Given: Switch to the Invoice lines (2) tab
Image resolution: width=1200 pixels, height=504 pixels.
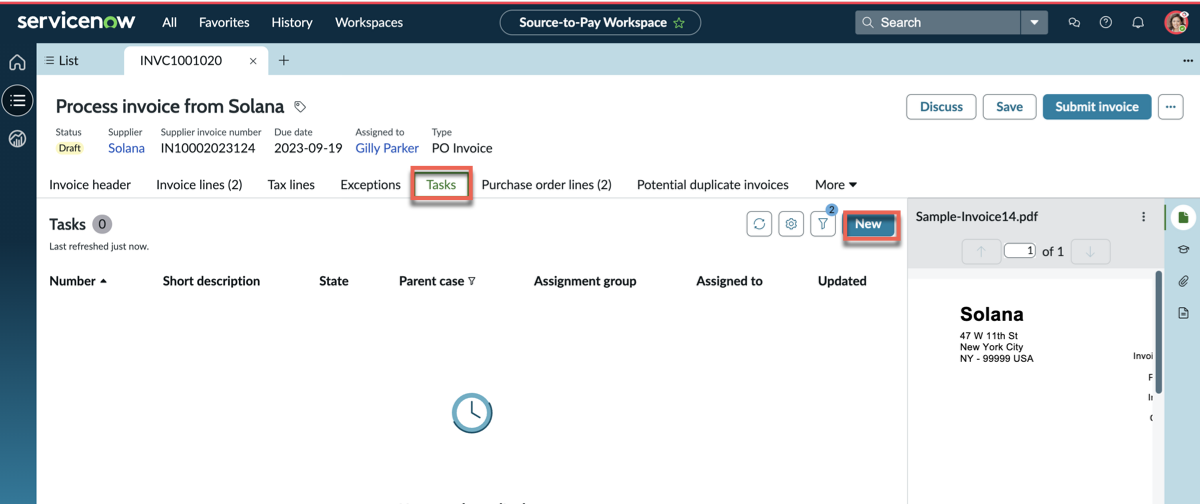Looking at the screenshot, I should click(x=199, y=185).
